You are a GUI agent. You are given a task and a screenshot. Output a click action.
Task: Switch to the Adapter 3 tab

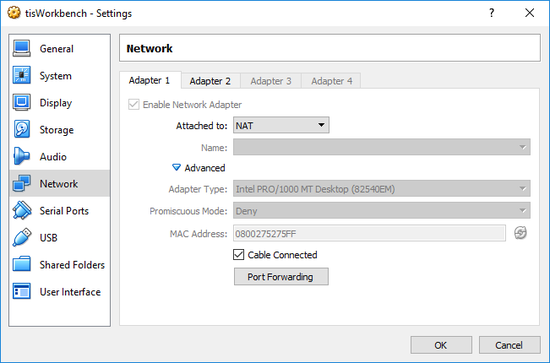coord(271,81)
